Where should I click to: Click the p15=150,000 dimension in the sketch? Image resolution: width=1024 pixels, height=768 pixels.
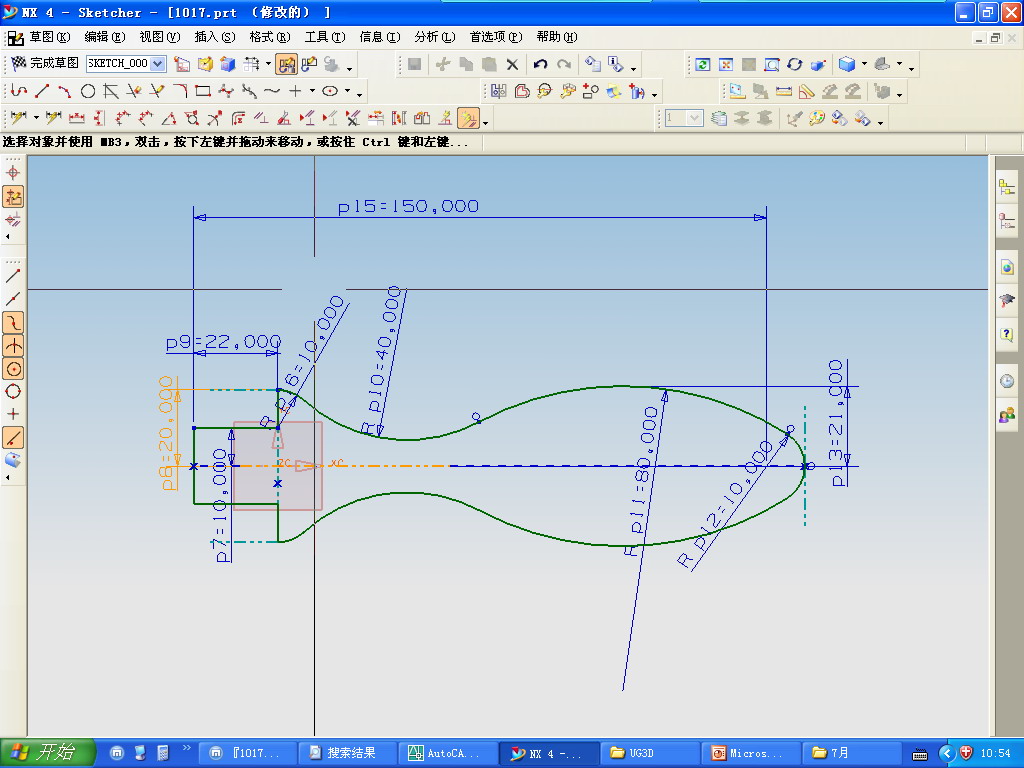click(407, 207)
